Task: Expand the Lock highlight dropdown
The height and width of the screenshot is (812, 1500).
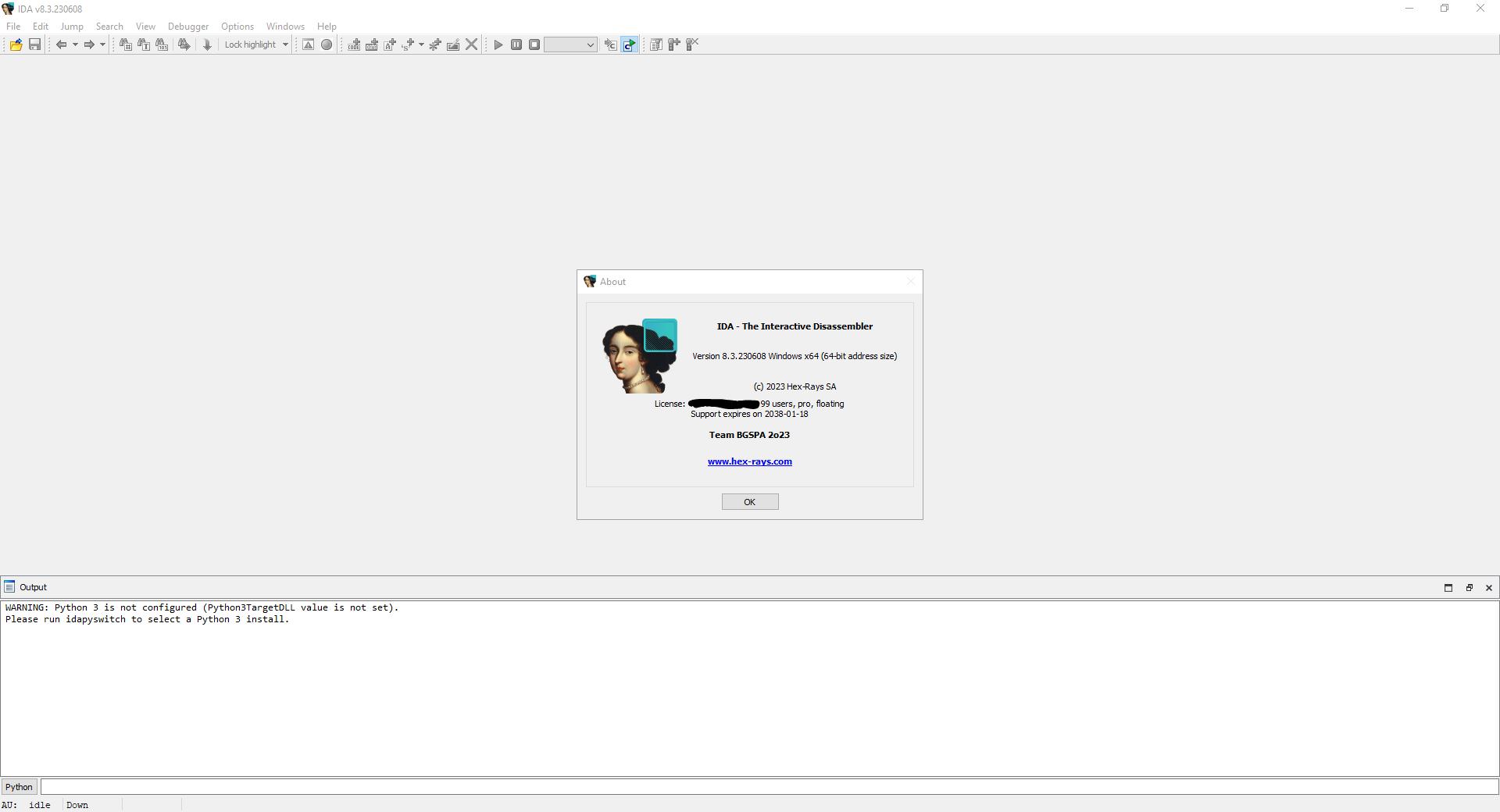Action: coord(285,45)
